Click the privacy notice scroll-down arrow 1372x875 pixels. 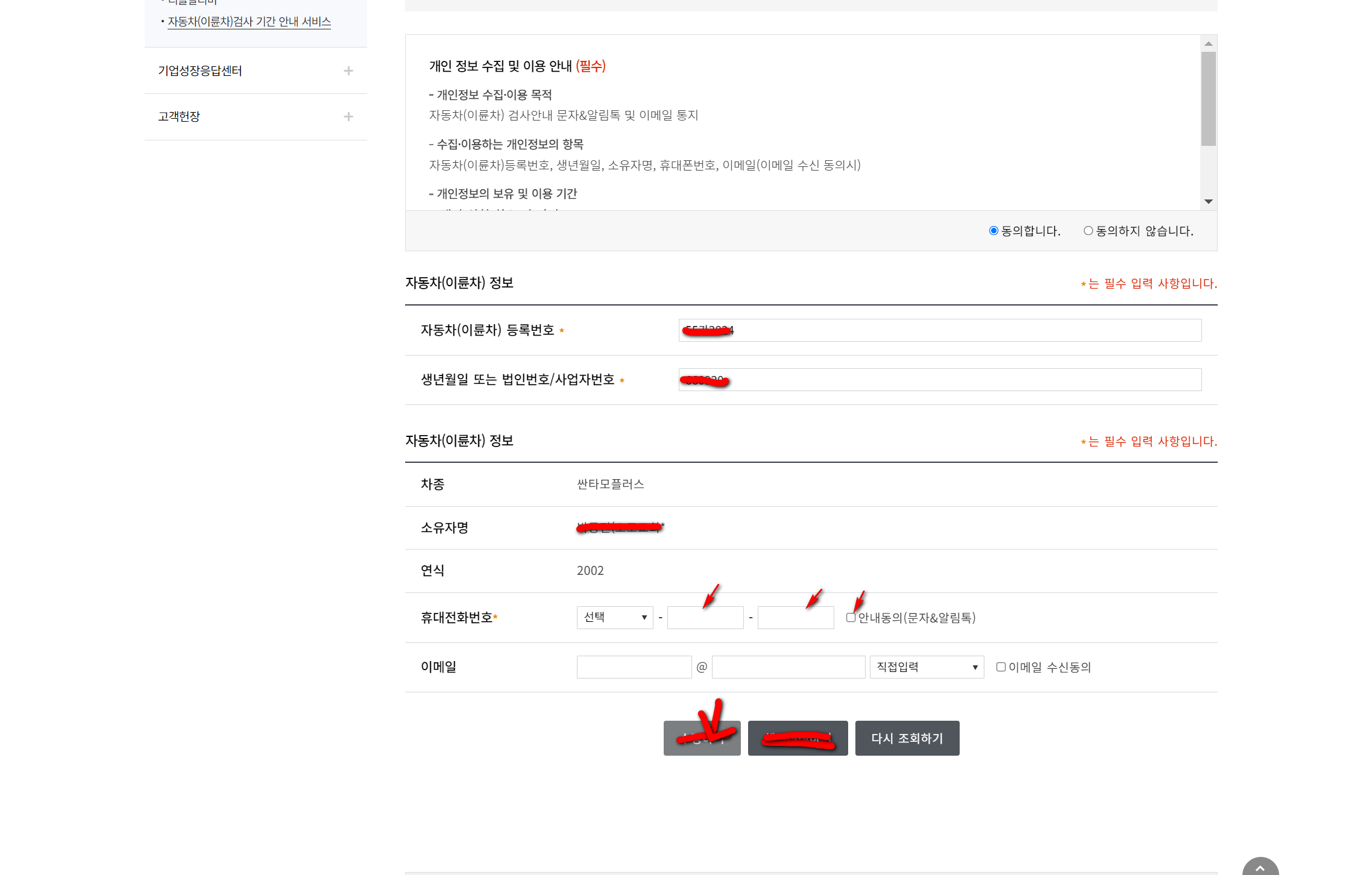point(1208,201)
